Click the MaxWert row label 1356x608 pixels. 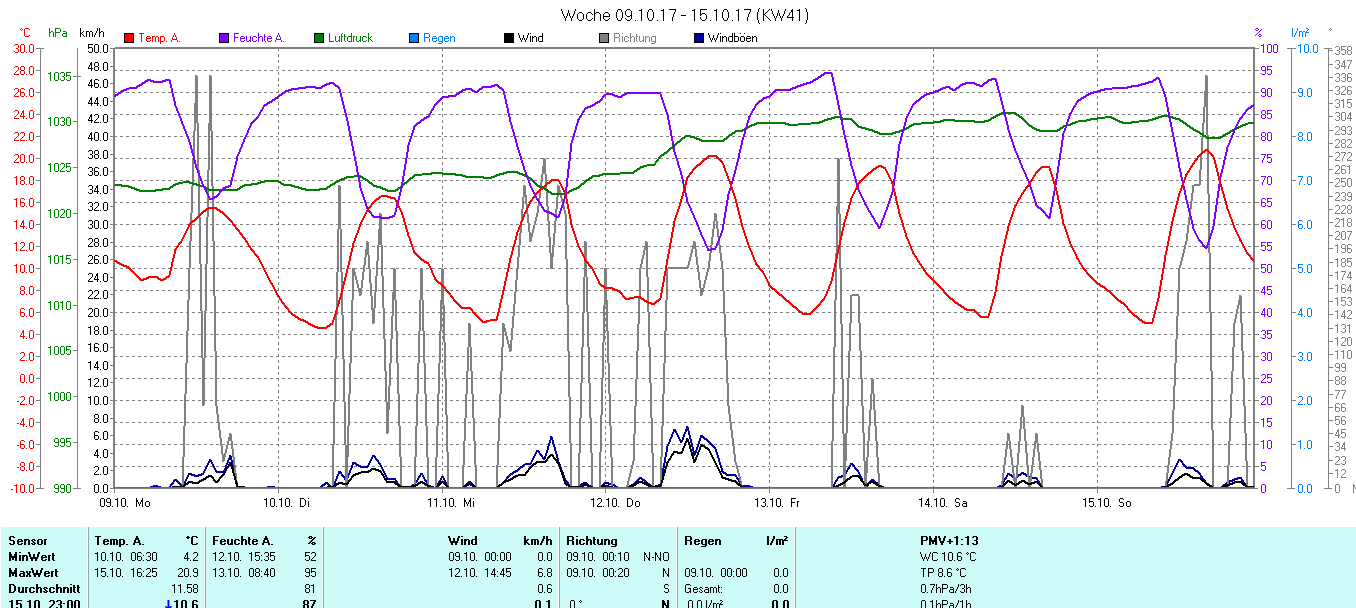click(31, 573)
